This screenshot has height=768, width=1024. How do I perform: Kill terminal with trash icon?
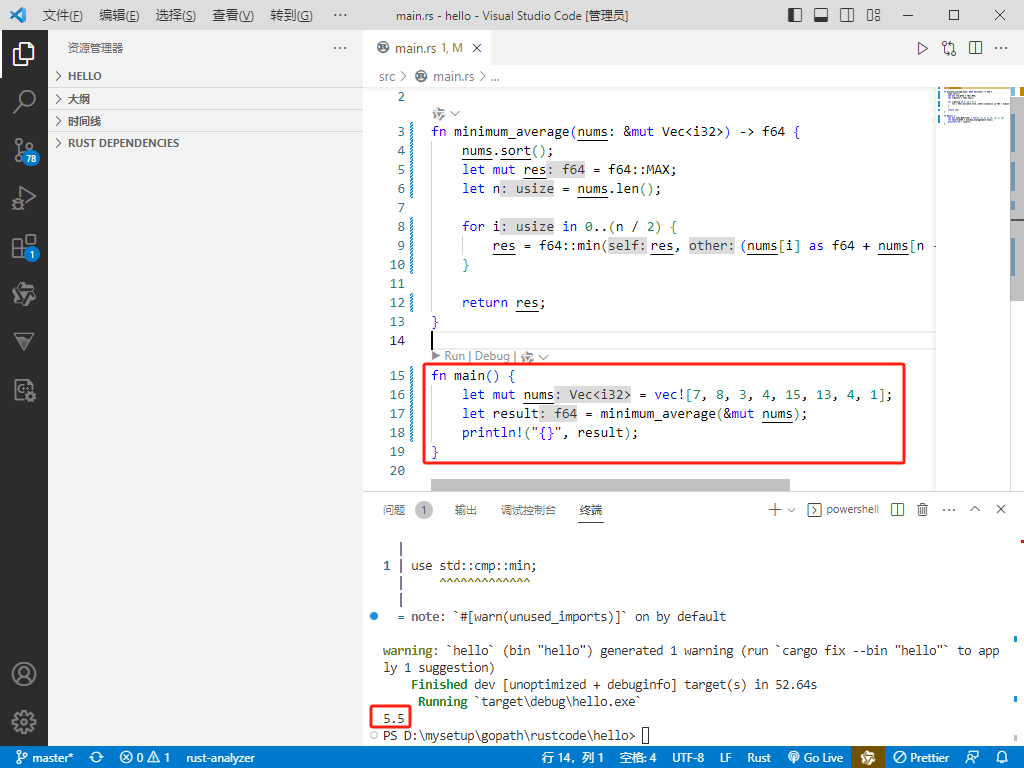923,509
